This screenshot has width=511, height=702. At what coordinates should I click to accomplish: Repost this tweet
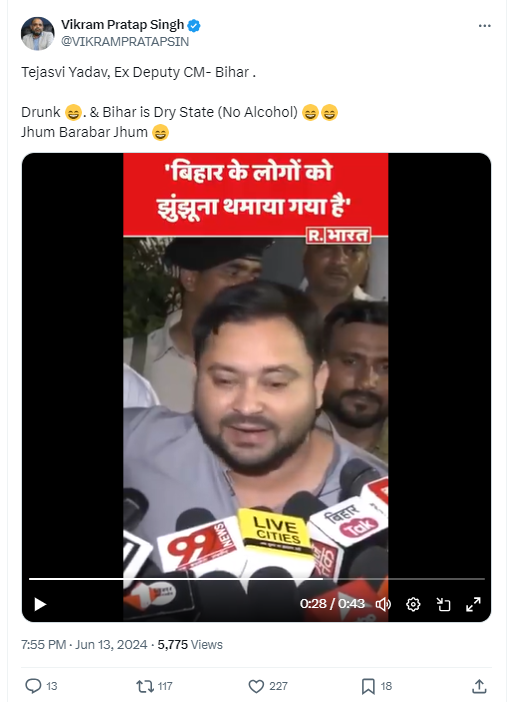(144, 685)
